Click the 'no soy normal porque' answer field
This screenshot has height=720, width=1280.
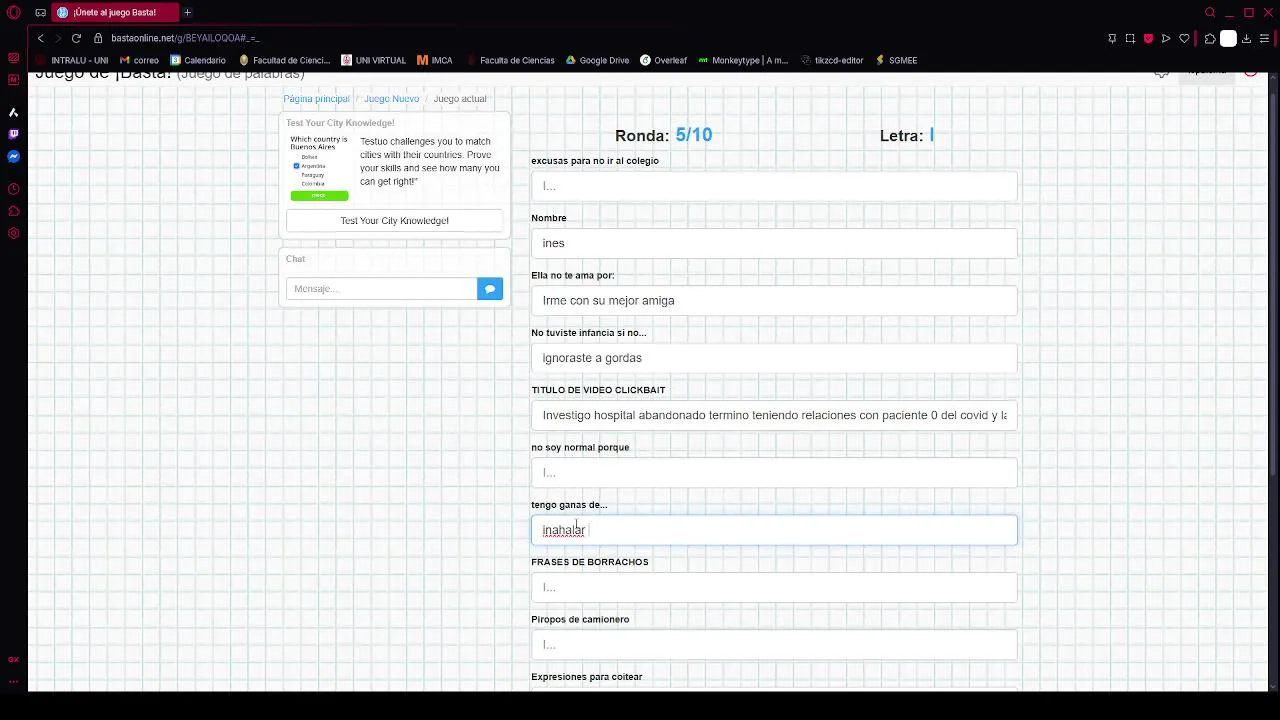pos(774,473)
